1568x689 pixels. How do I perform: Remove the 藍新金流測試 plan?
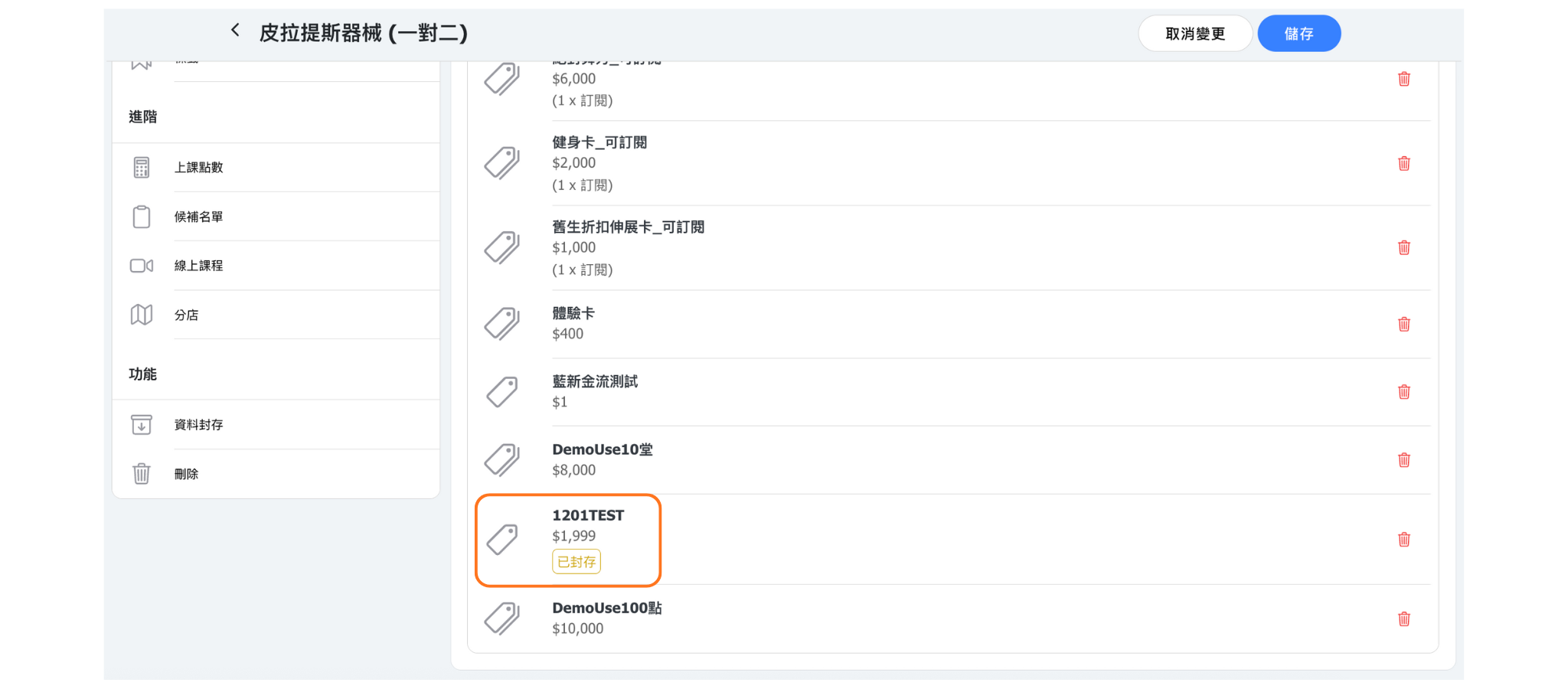pos(1403,392)
